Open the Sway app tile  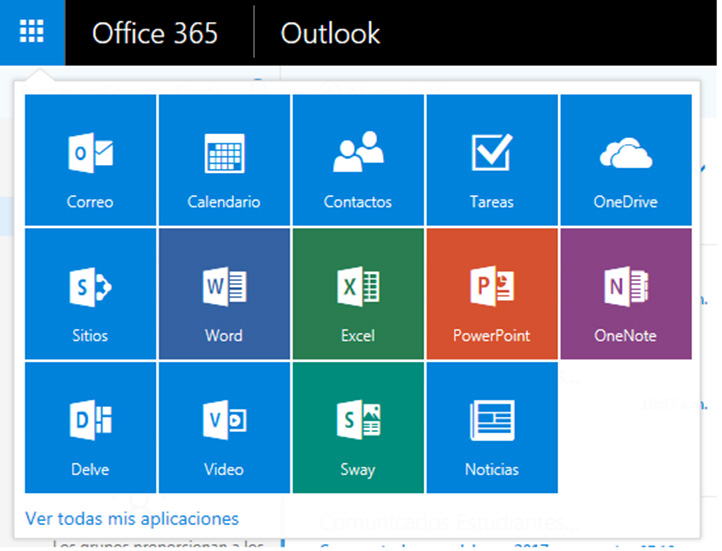tap(358, 428)
